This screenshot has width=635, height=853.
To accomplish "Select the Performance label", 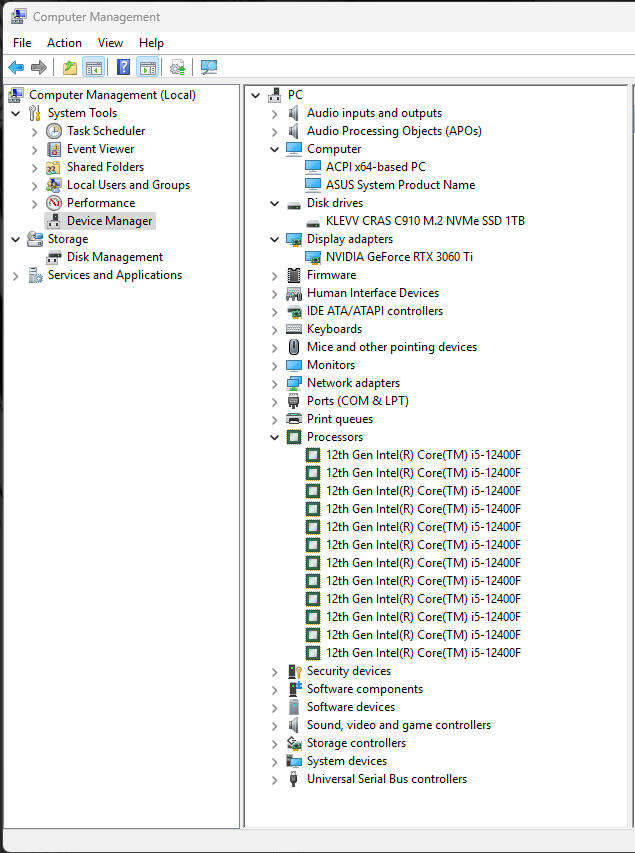I will click(101, 203).
